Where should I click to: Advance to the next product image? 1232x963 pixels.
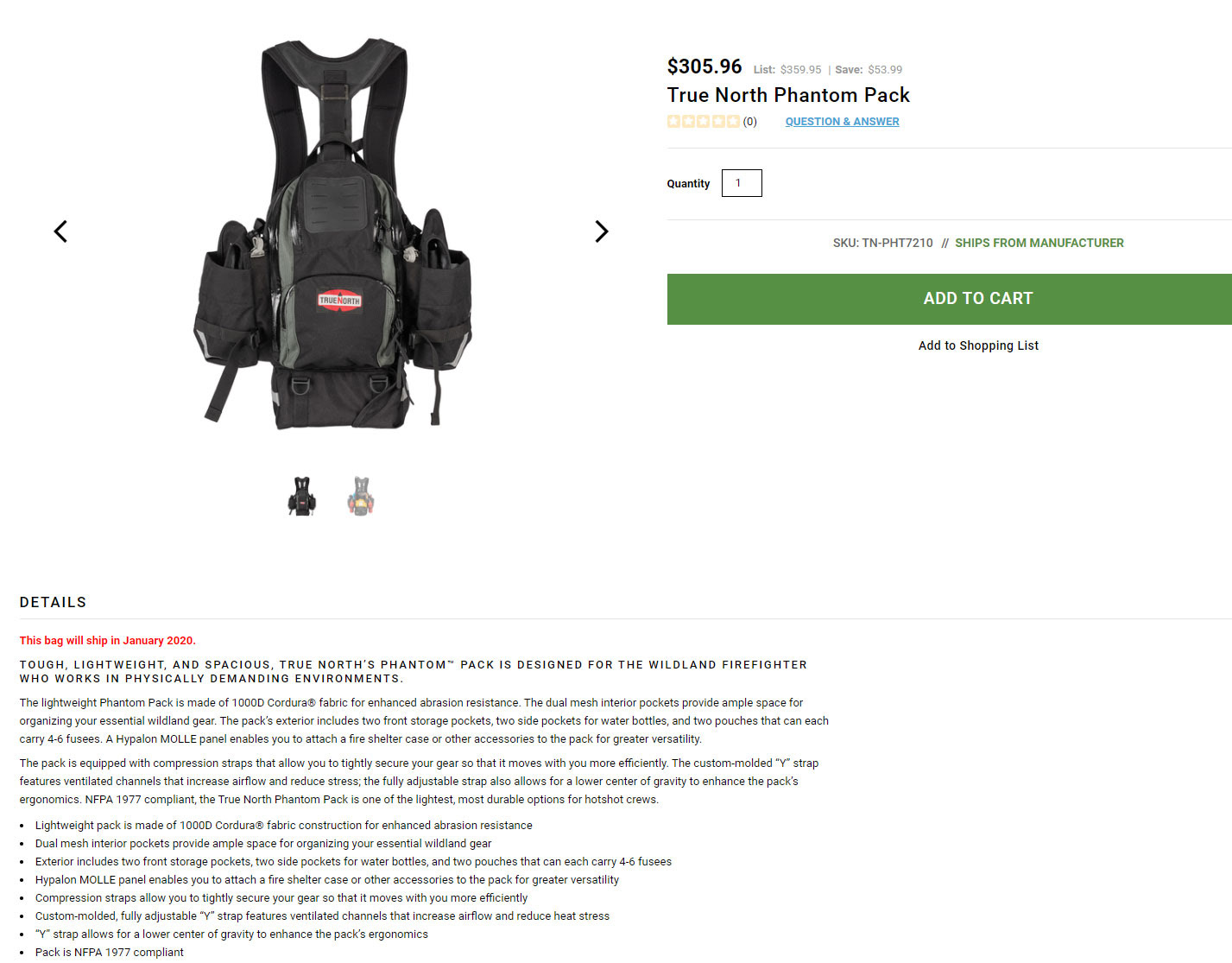(602, 231)
